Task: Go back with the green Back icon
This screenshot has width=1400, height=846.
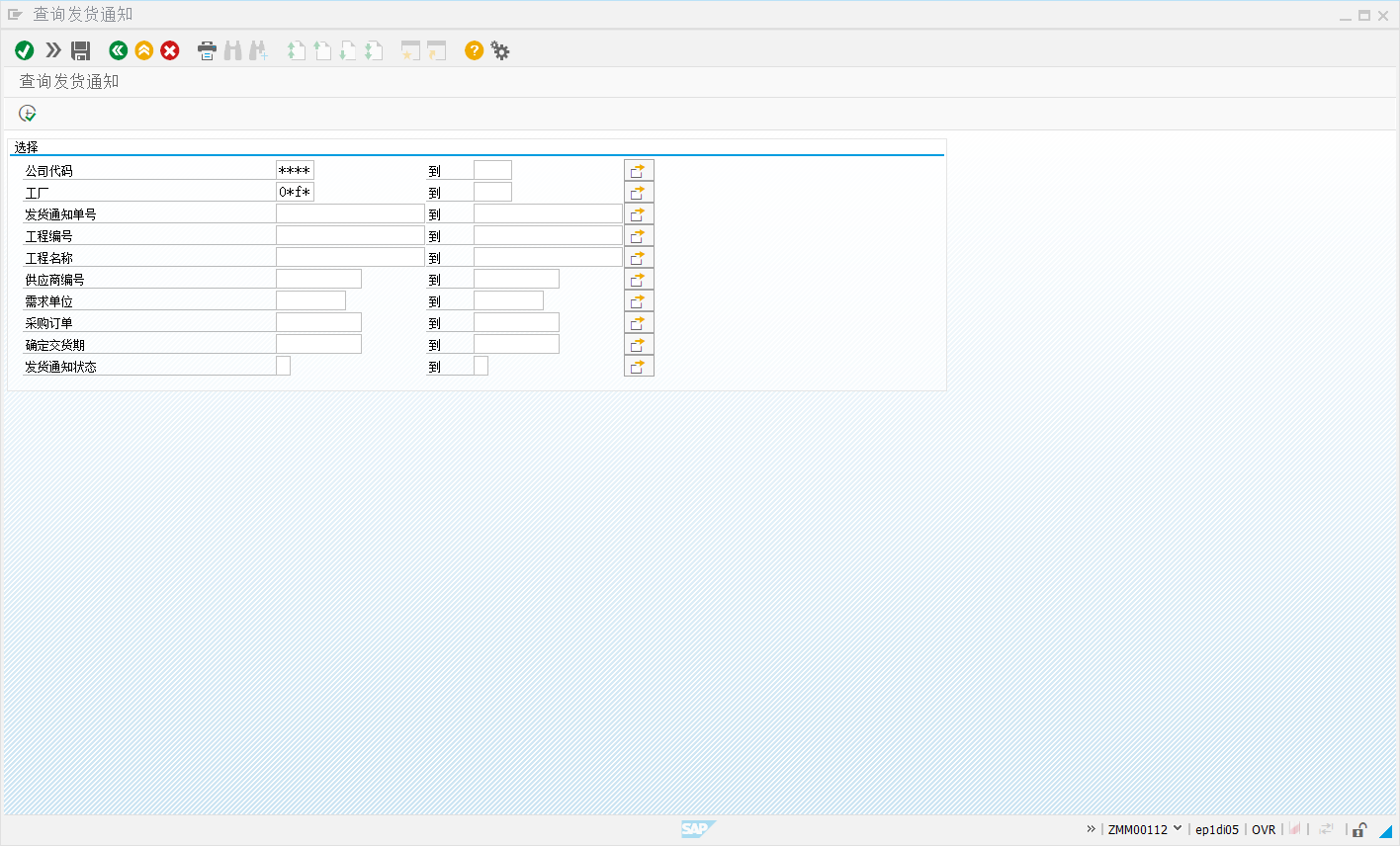Action: click(x=119, y=50)
